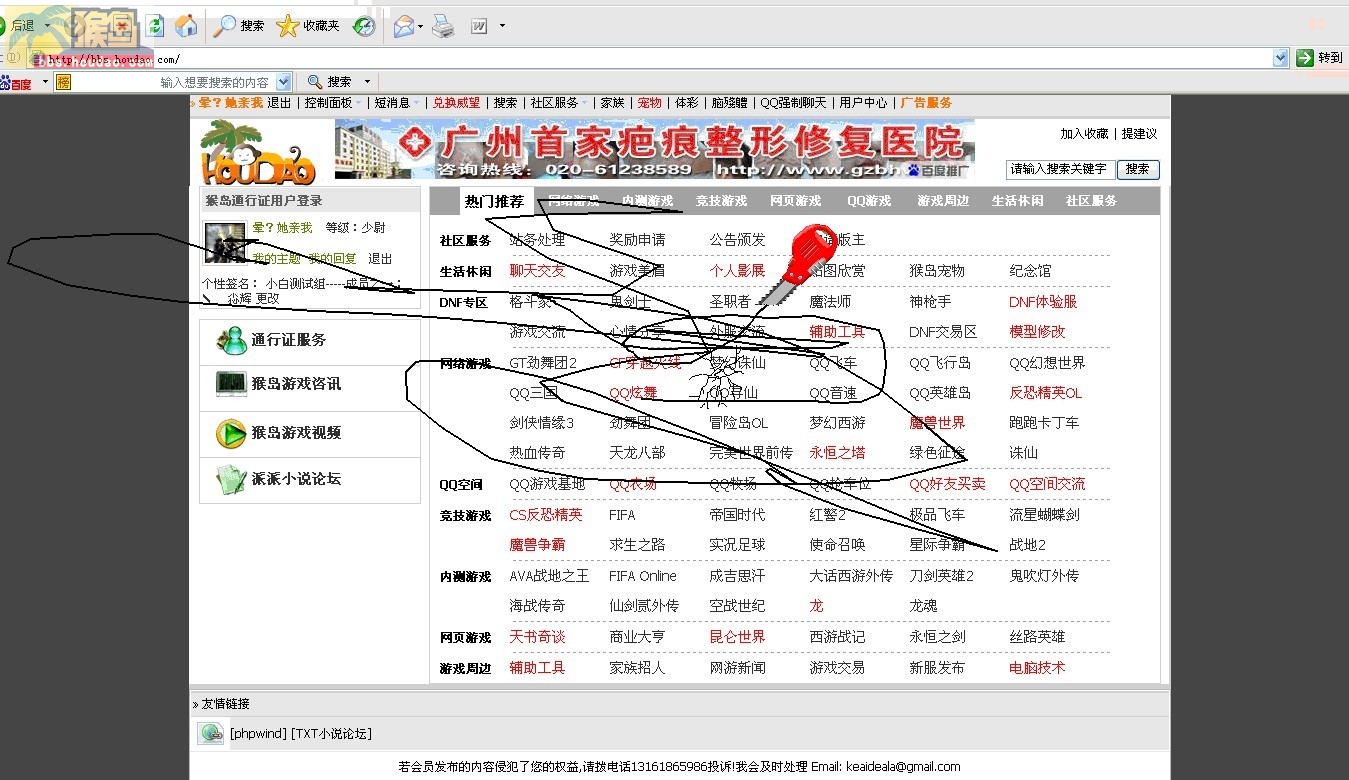Open the AVA战地之王 forum link
The image size is (1349, 780).
(549, 576)
